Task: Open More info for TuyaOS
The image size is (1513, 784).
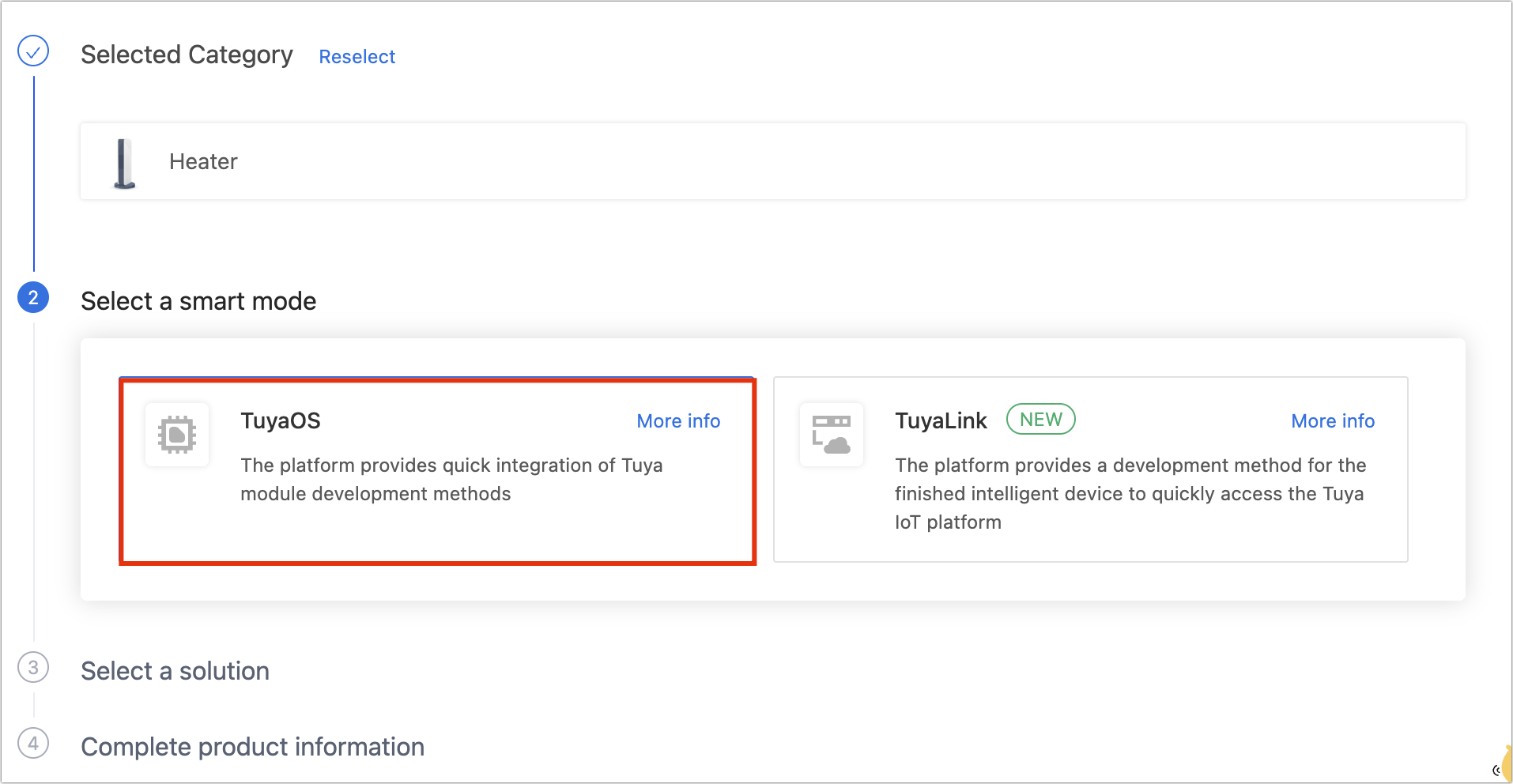Action: pyautogui.click(x=678, y=421)
